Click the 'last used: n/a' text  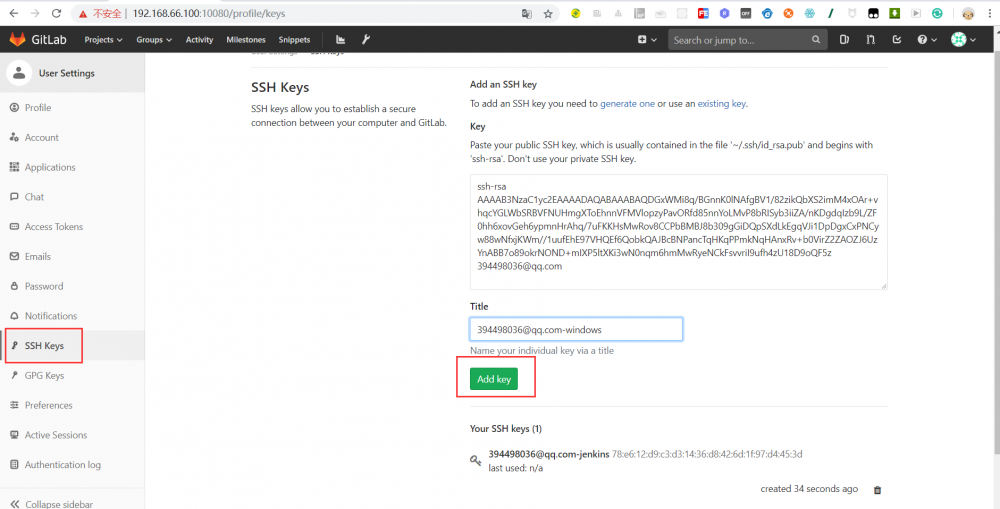[516, 468]
